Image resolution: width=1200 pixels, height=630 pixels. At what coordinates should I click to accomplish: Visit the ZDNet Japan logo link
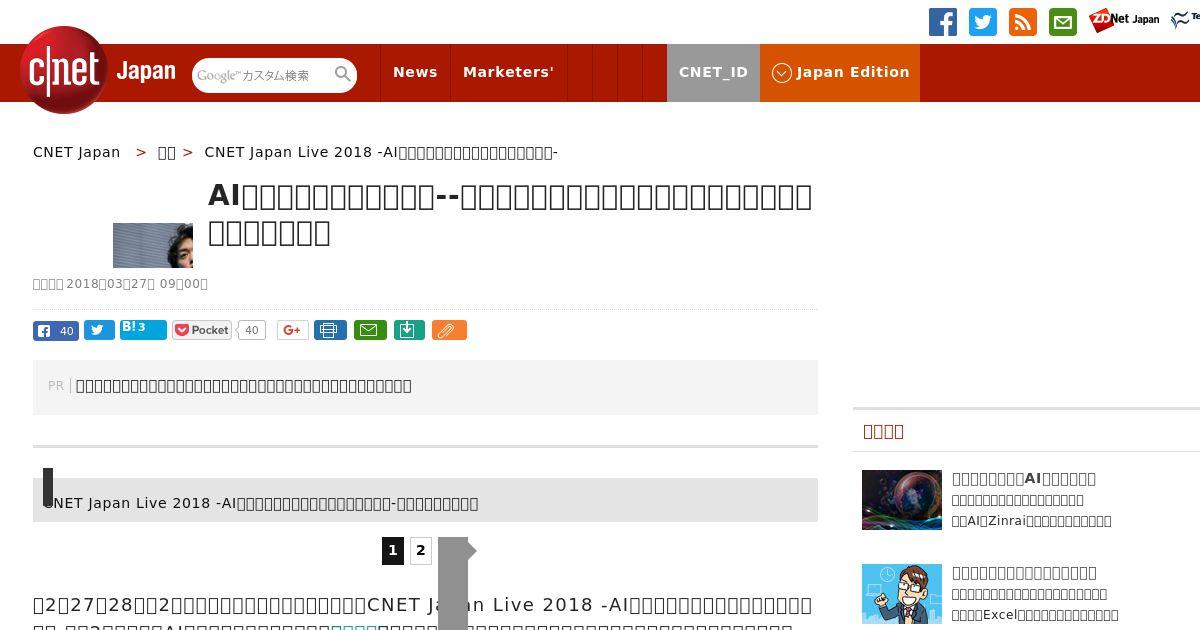tap(1124, 20)
